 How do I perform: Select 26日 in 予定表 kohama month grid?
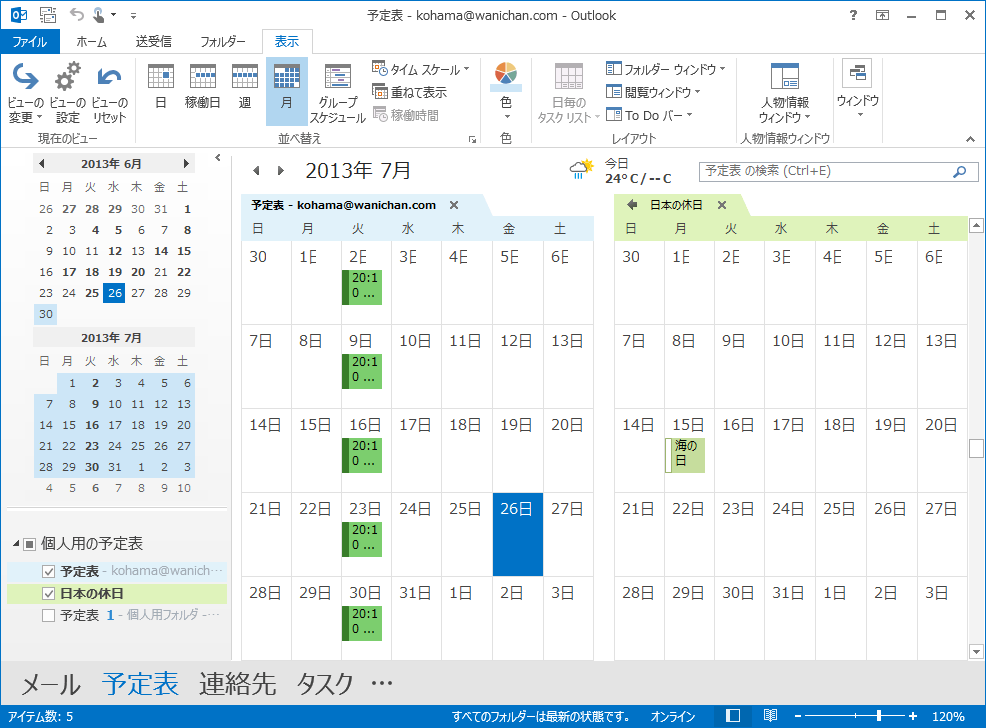[x=518, y=534]
